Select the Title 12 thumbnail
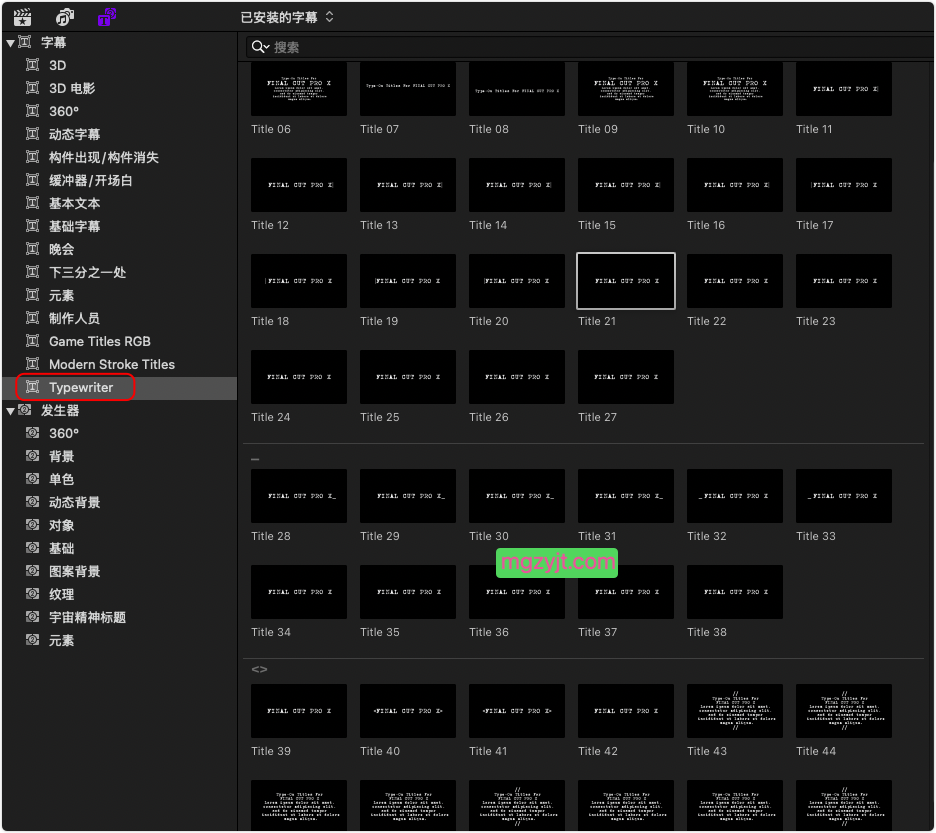The width and height of the screenshot is (936, 833). pos(298,185)
